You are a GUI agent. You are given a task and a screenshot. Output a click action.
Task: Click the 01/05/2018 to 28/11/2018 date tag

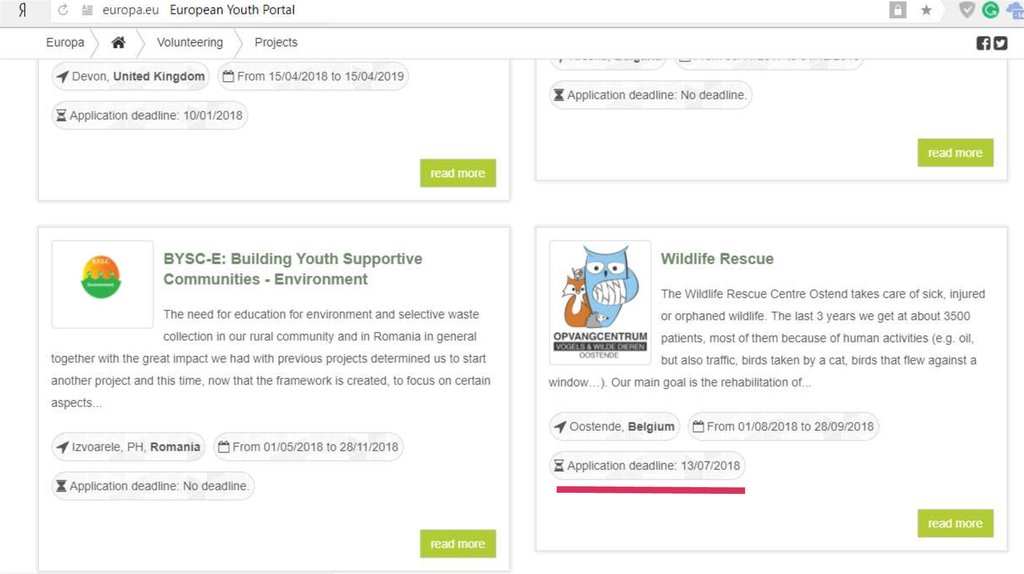tap(308, 447)
